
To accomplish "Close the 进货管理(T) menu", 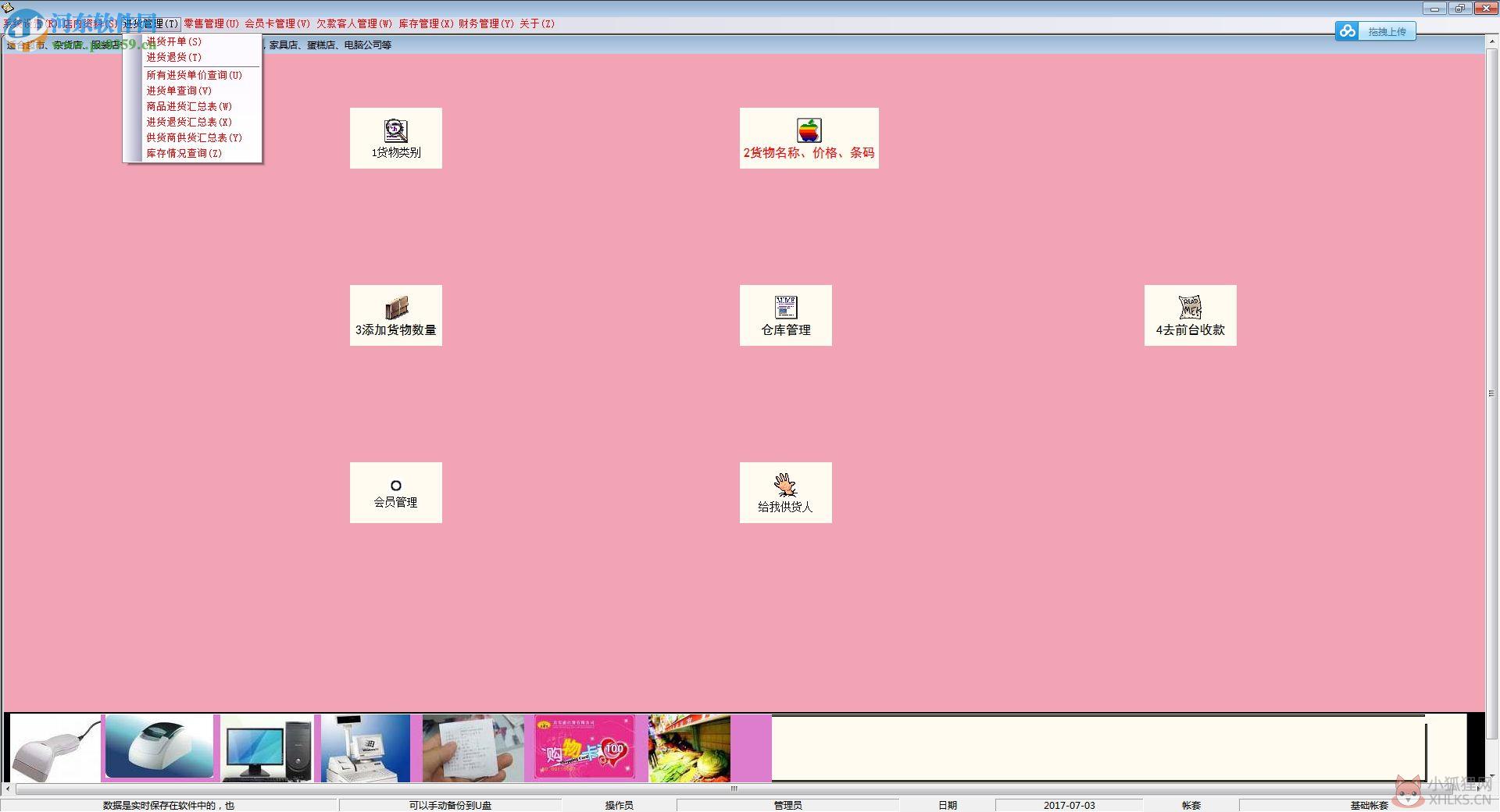I will (151, 23).
